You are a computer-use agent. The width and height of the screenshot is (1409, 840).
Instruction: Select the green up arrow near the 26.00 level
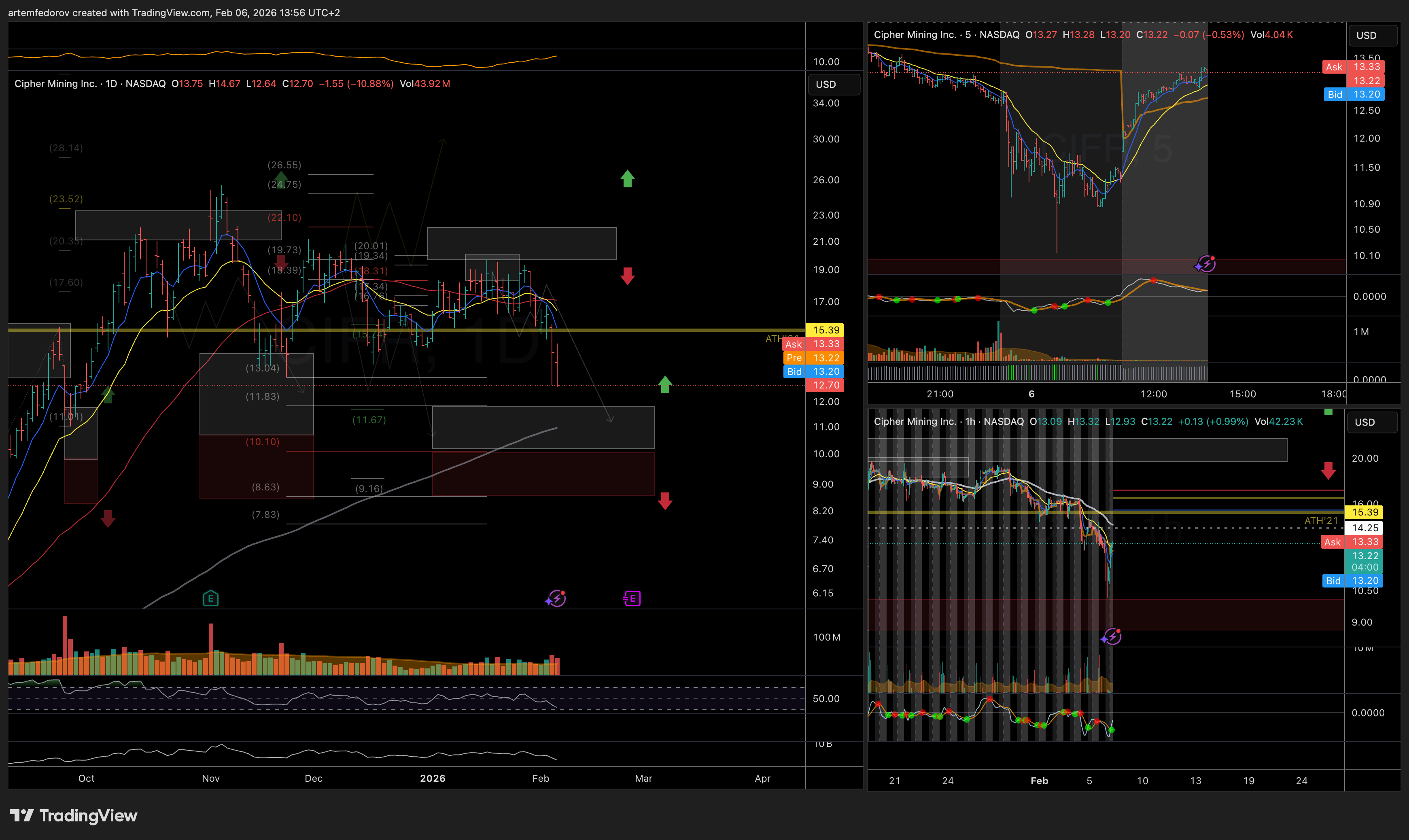[627, 179]
